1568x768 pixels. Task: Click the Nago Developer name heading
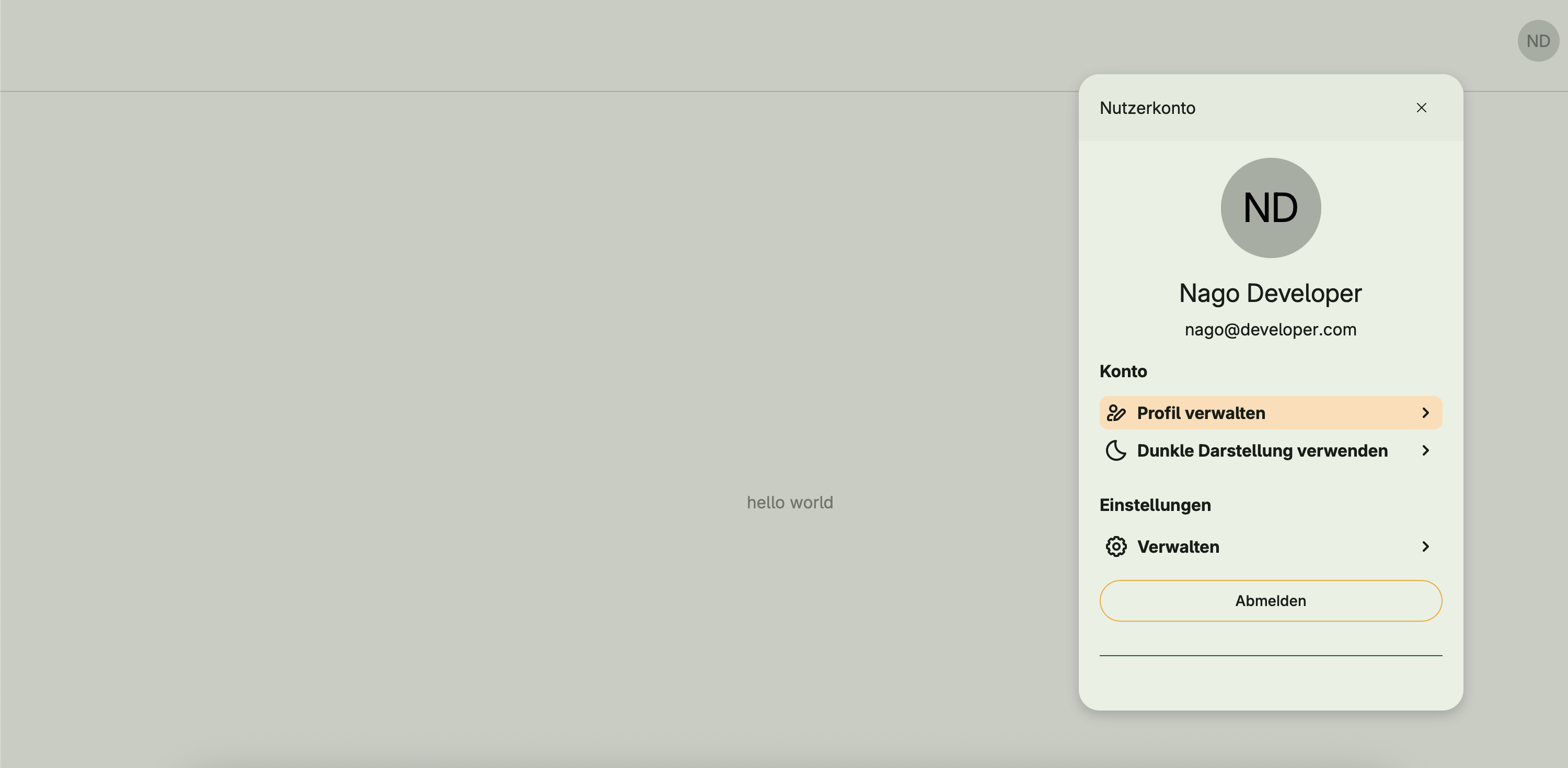[1271, 293]
